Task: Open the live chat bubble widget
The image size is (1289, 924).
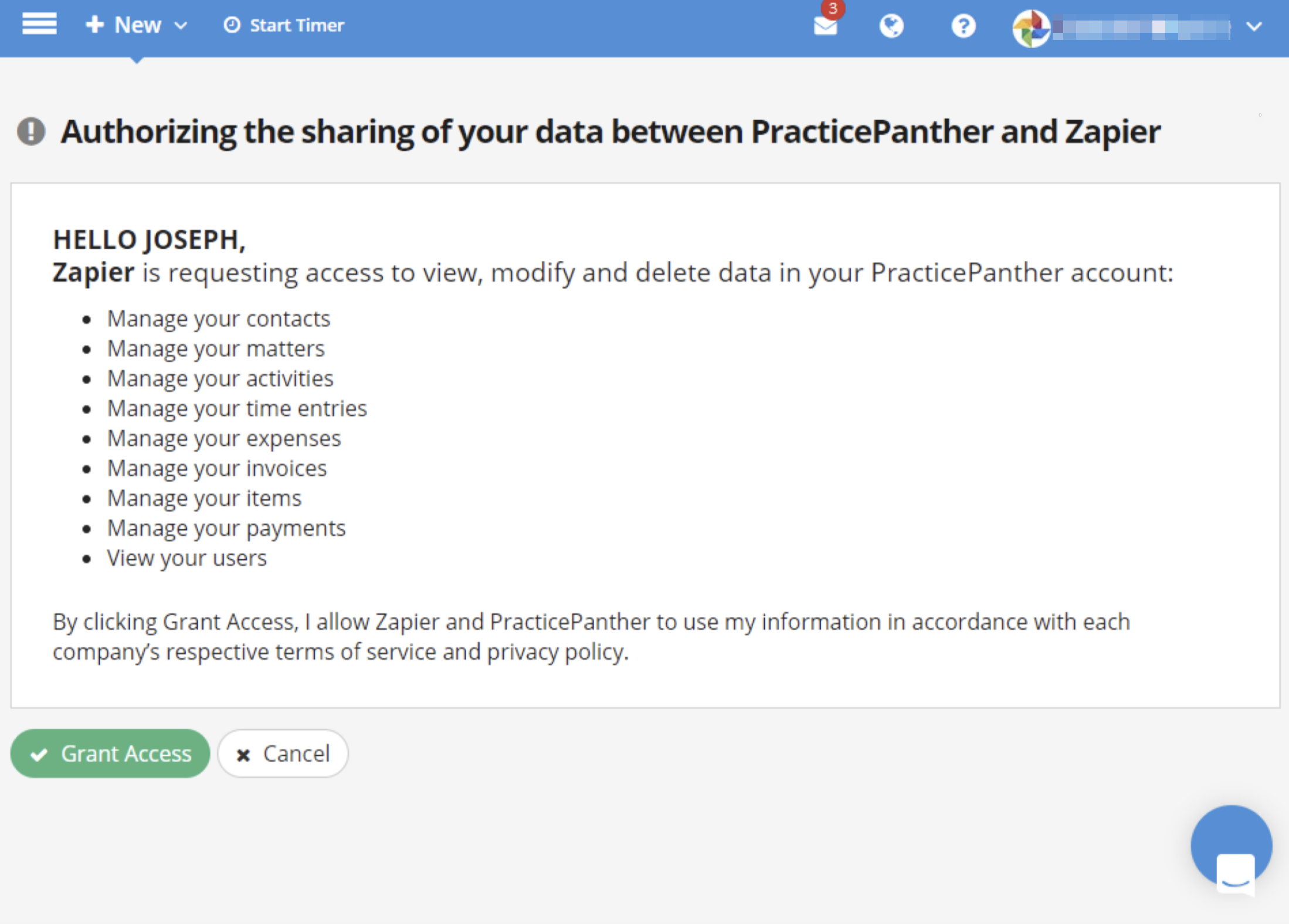Action: pyautogui.click(x=1231, y=846)
